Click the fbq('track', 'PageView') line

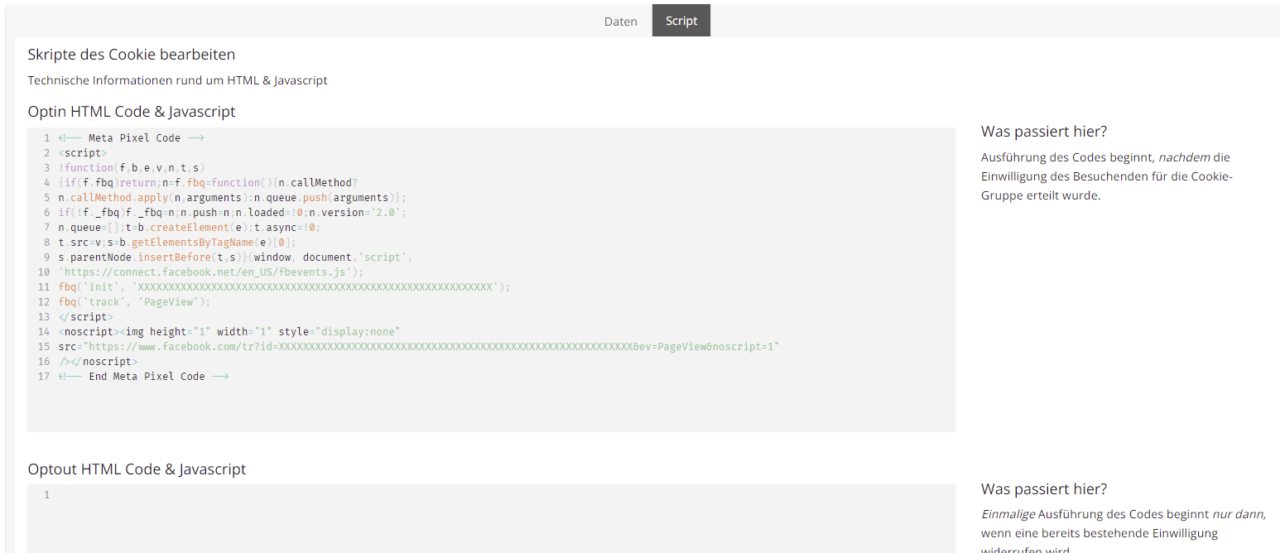point(134,302)
